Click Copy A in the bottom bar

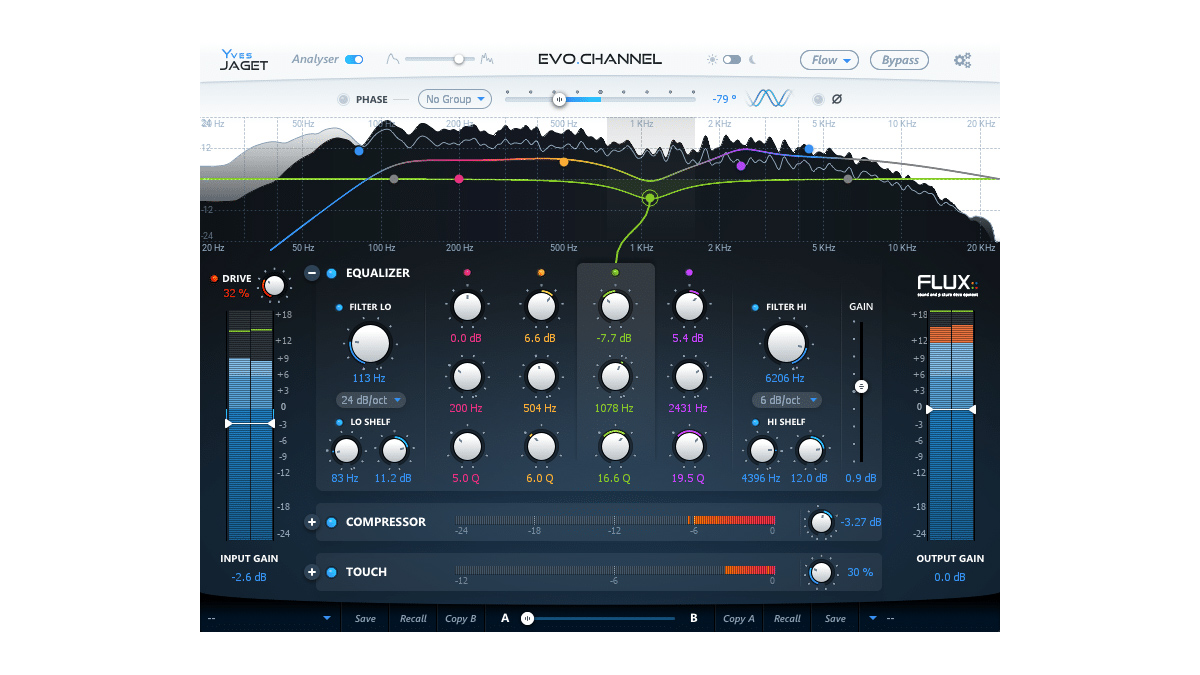(739, 618)
